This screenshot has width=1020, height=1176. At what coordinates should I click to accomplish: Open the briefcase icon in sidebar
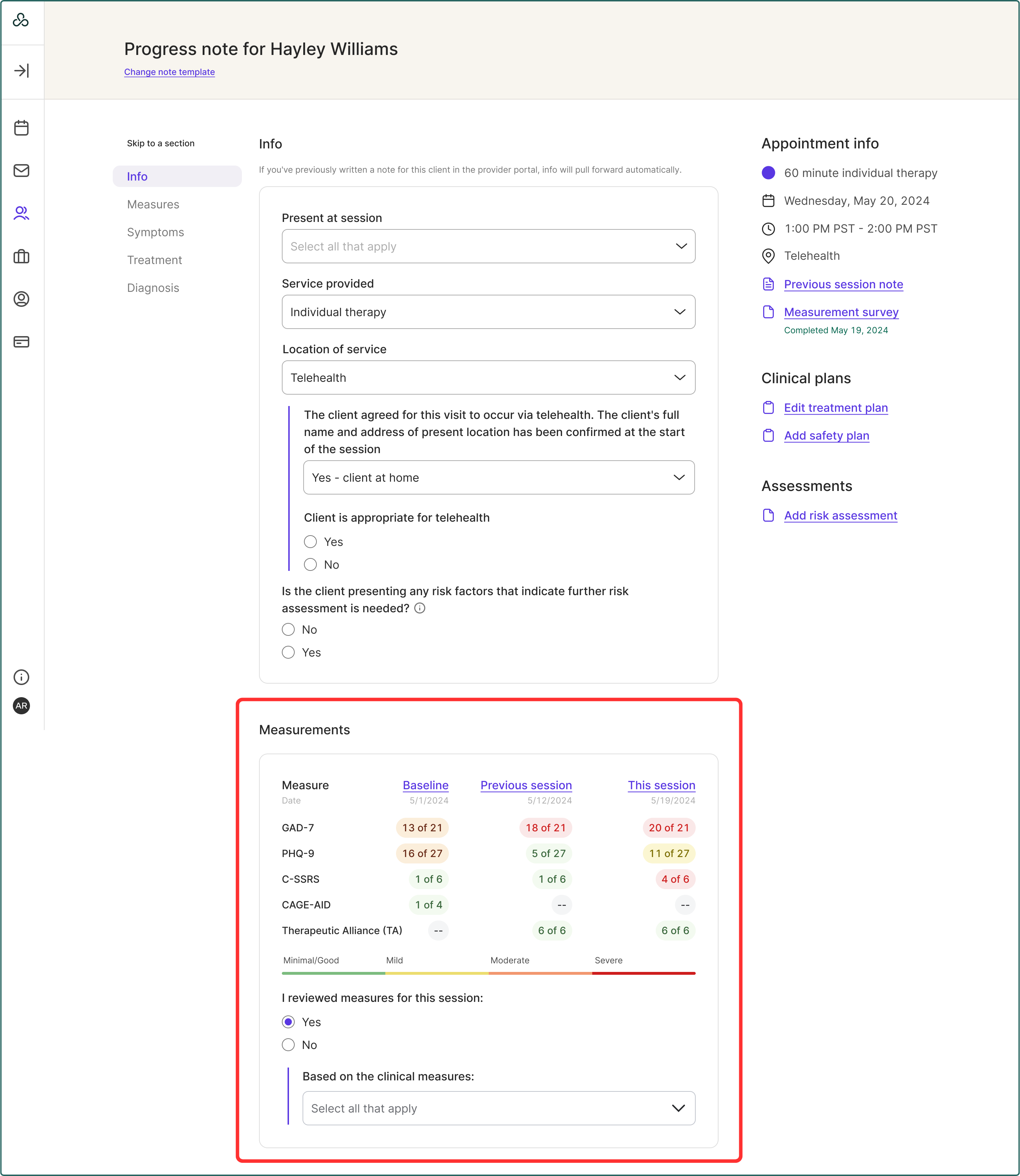[x=21, y=256]
